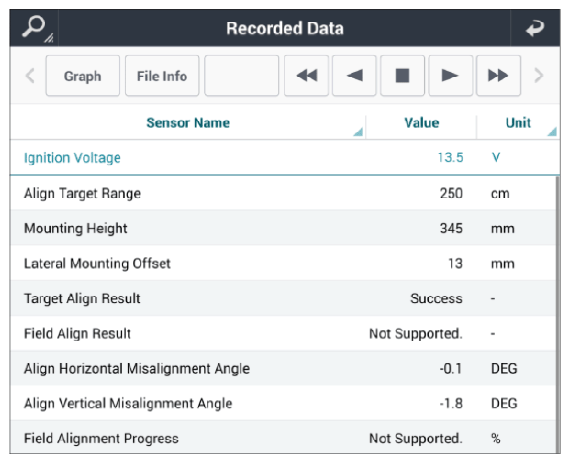Play the recorded data forward
Screen dimensions: 570x463
click(450, 76)
